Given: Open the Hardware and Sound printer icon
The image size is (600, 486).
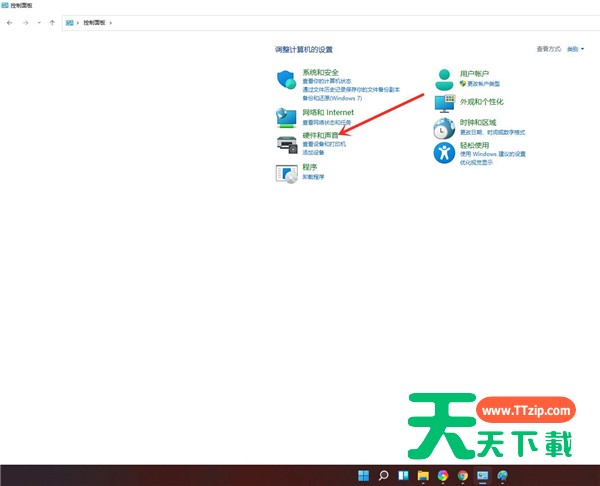Looking at the screenshot, I should point(287,145).
